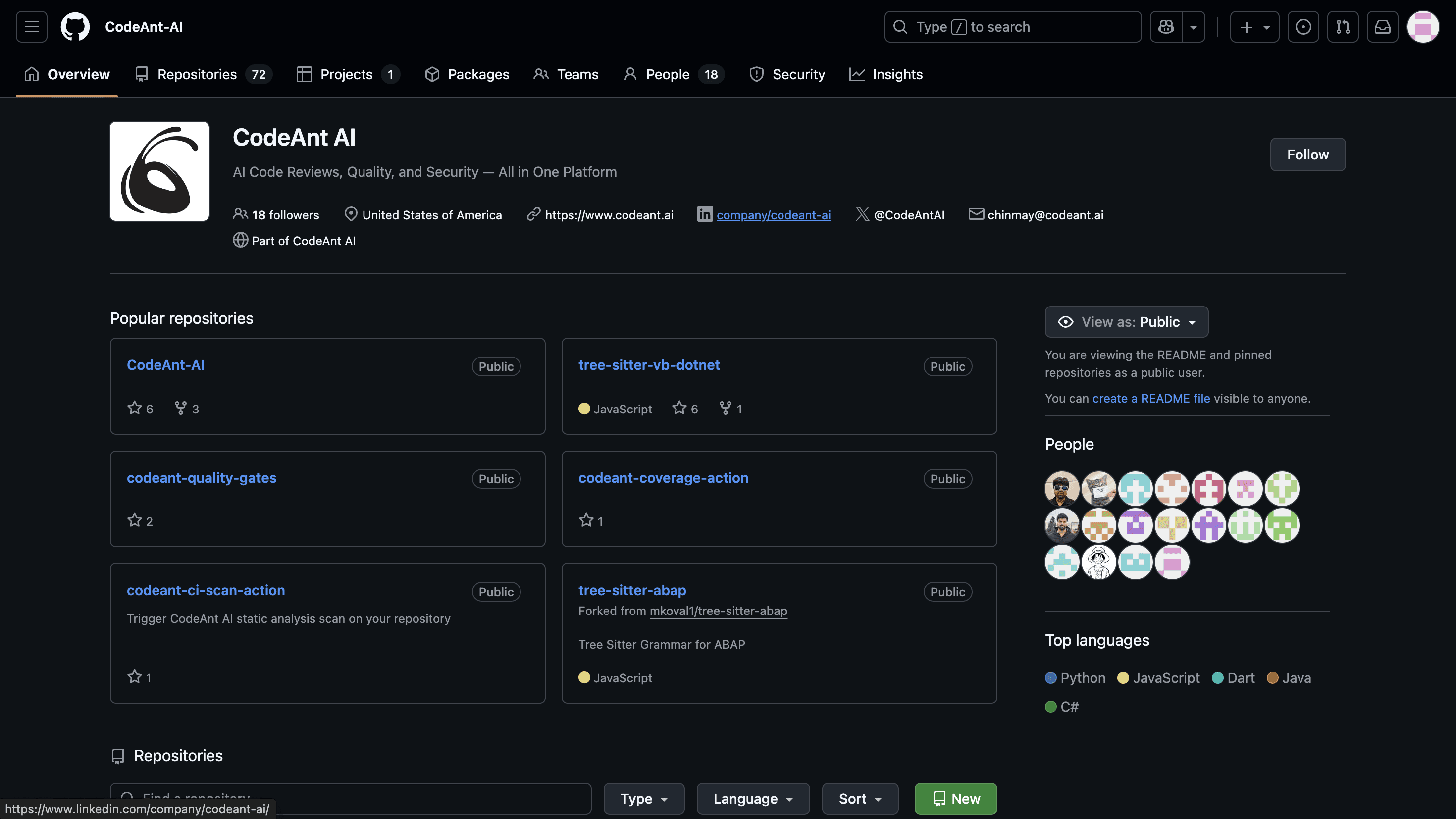This screenshot has width=1456, height=819.
Task: Click the Repositories section heading
Action: [178, 756]
